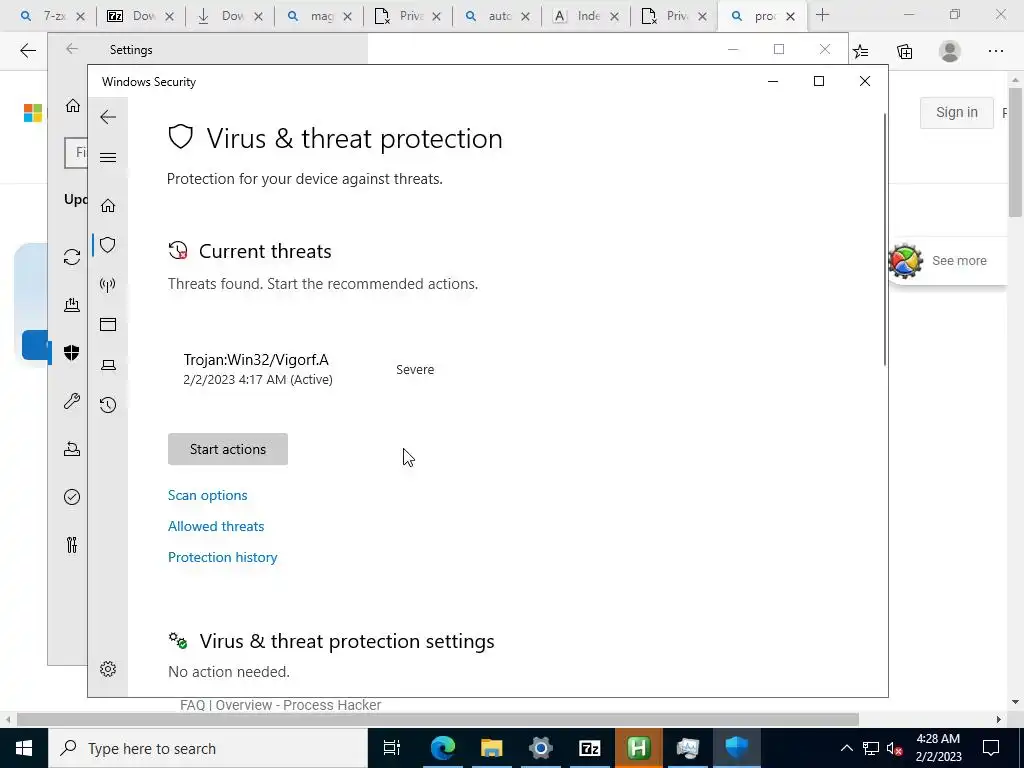
Task: Open notification center icon
Action: (991, 748)
